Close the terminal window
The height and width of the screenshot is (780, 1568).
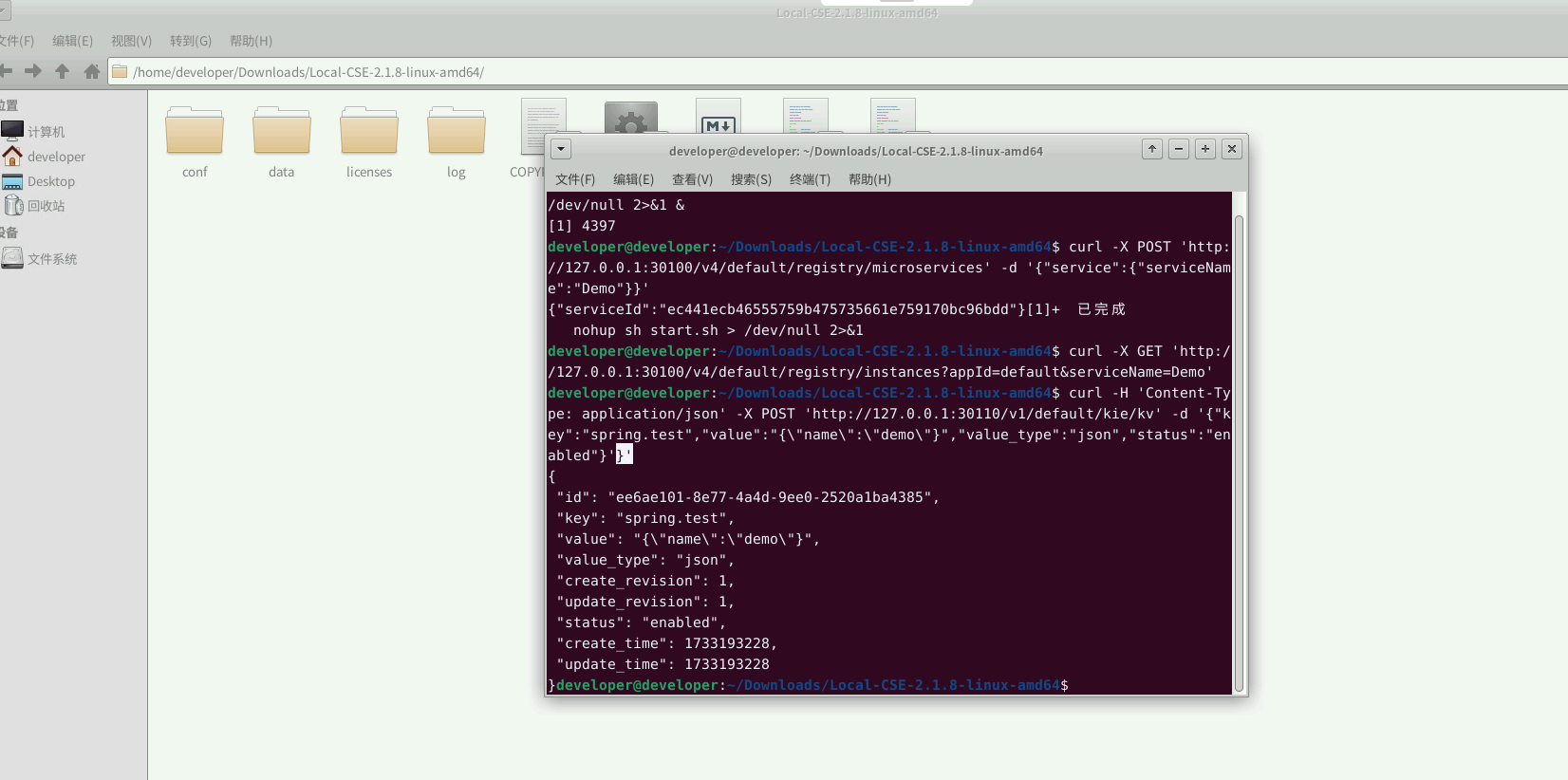1232,149
